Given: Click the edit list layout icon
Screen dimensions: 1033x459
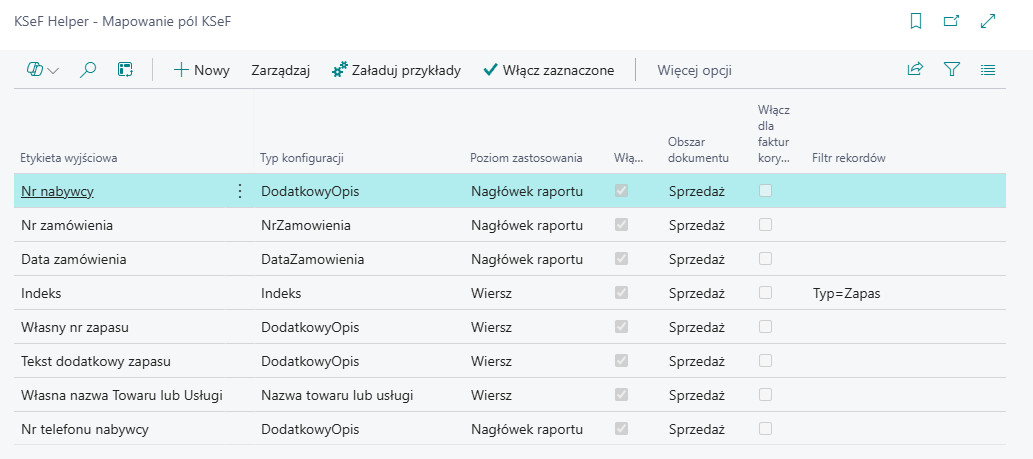Looking at the screenshot, I should [125, 70].
